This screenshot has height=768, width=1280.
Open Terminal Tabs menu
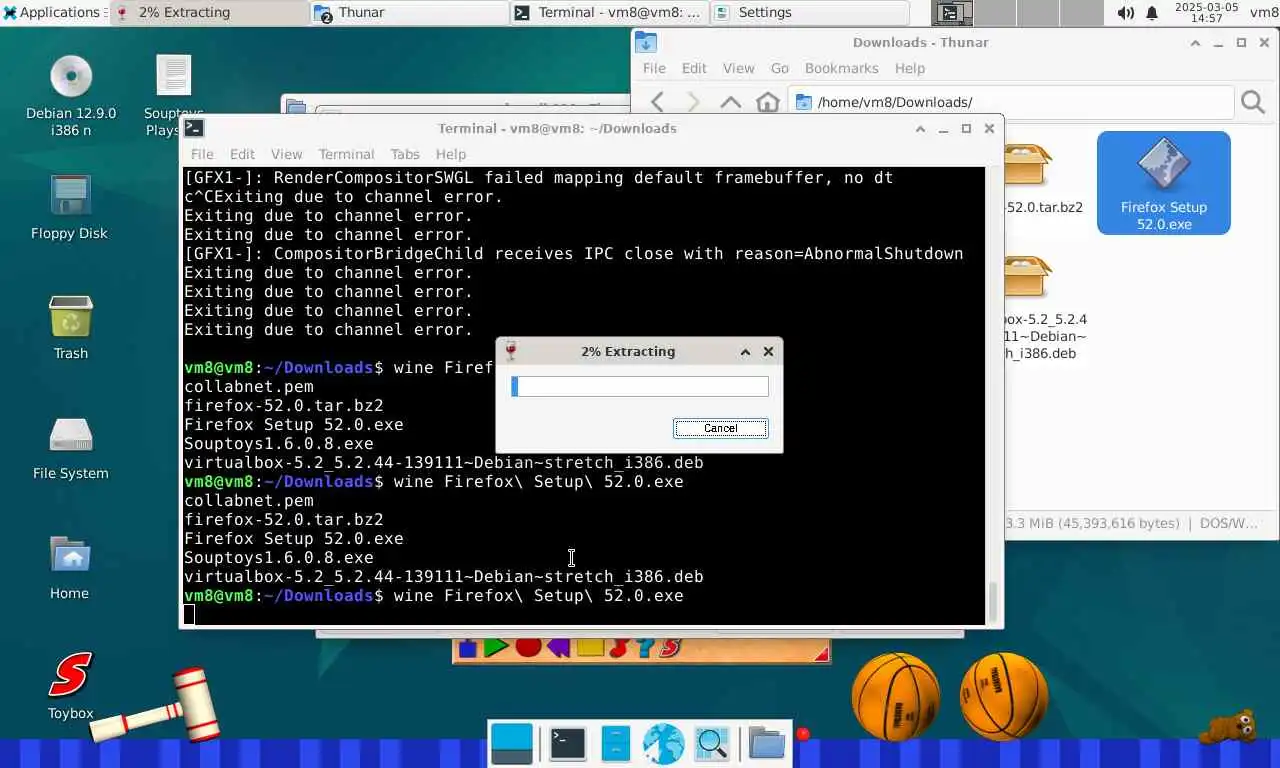405,154
